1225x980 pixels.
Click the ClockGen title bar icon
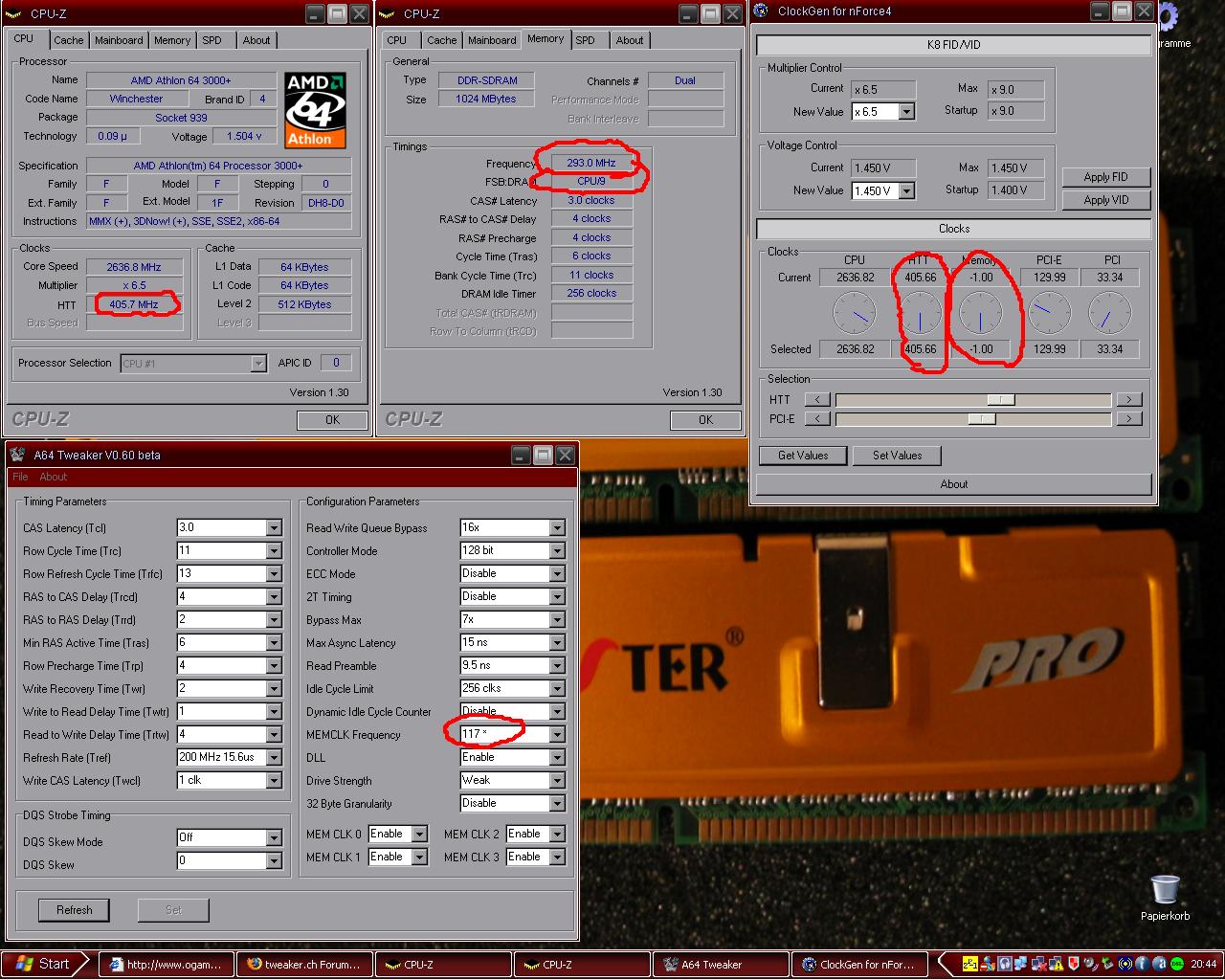(x=761, y=11)
